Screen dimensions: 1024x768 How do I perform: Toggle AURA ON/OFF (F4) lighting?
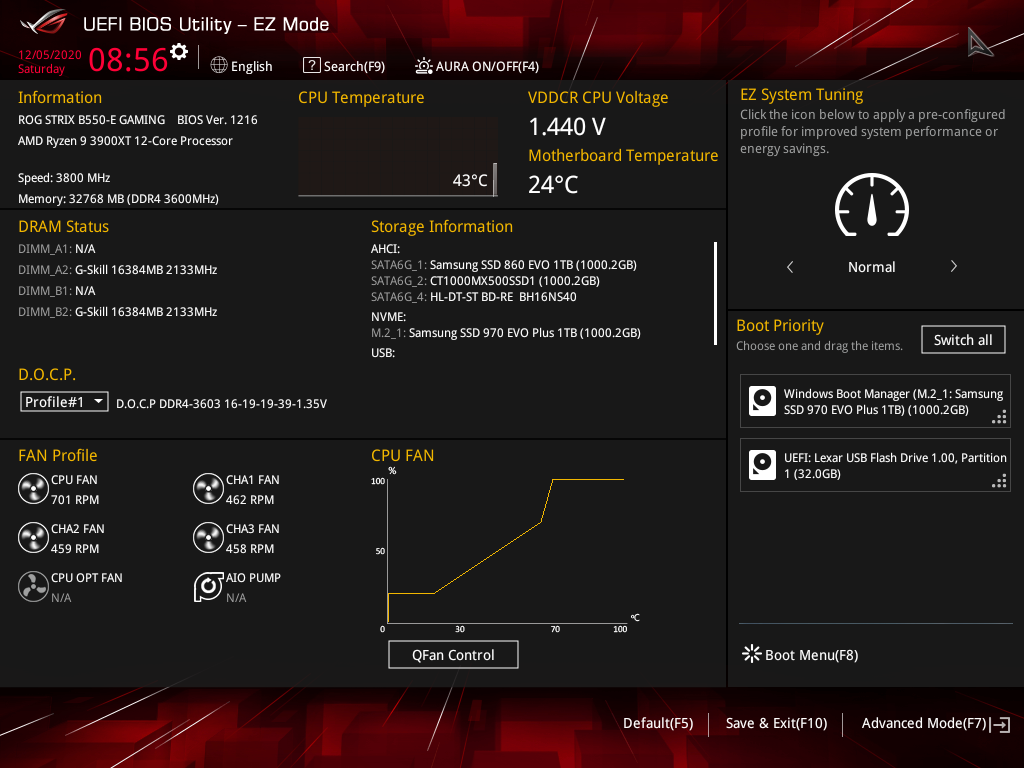[x=477, y=66]
